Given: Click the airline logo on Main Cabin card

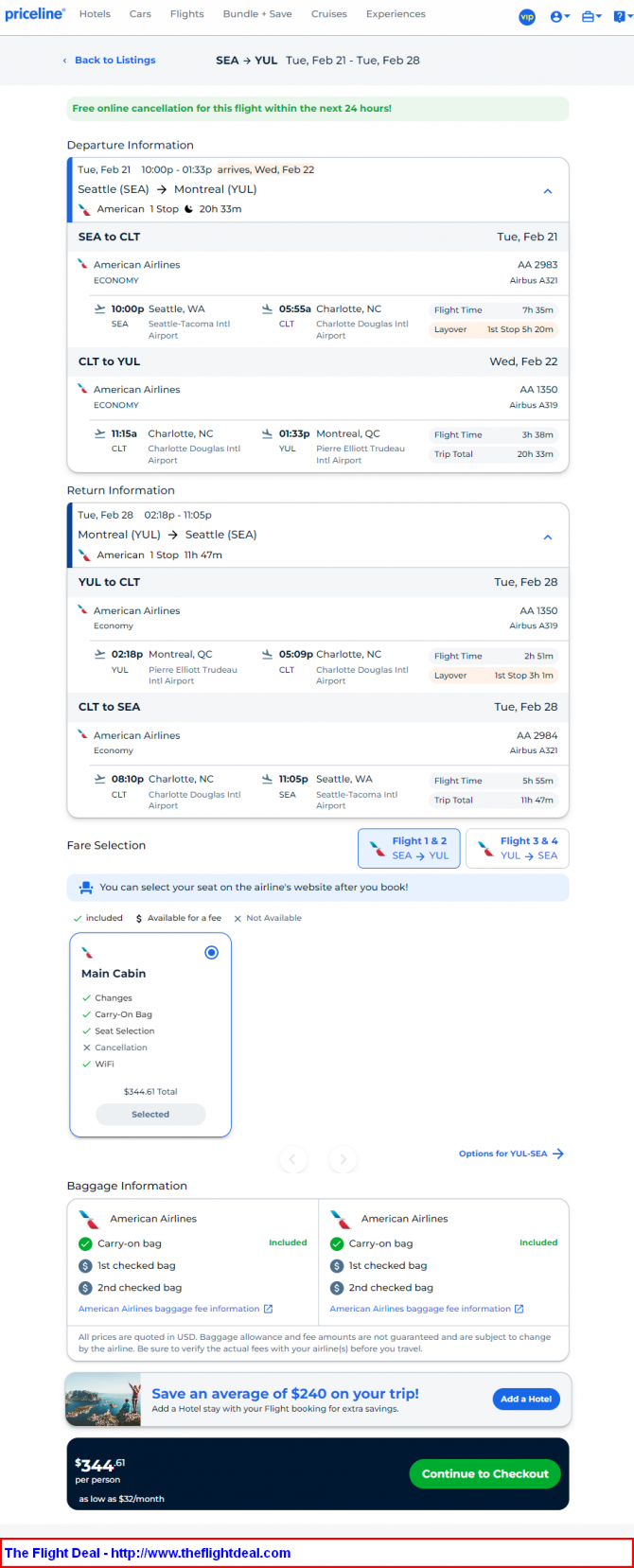Looking at the screenshot, I should tap(87, 953).
